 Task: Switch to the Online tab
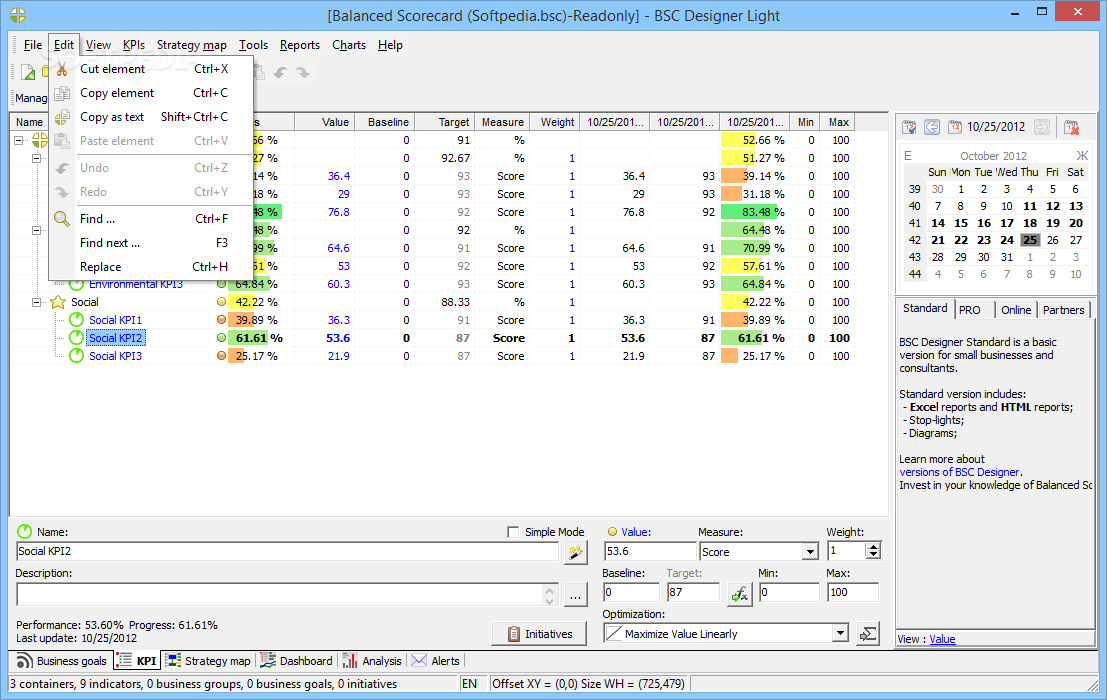pyautogui.click(x=1016, y=310)
